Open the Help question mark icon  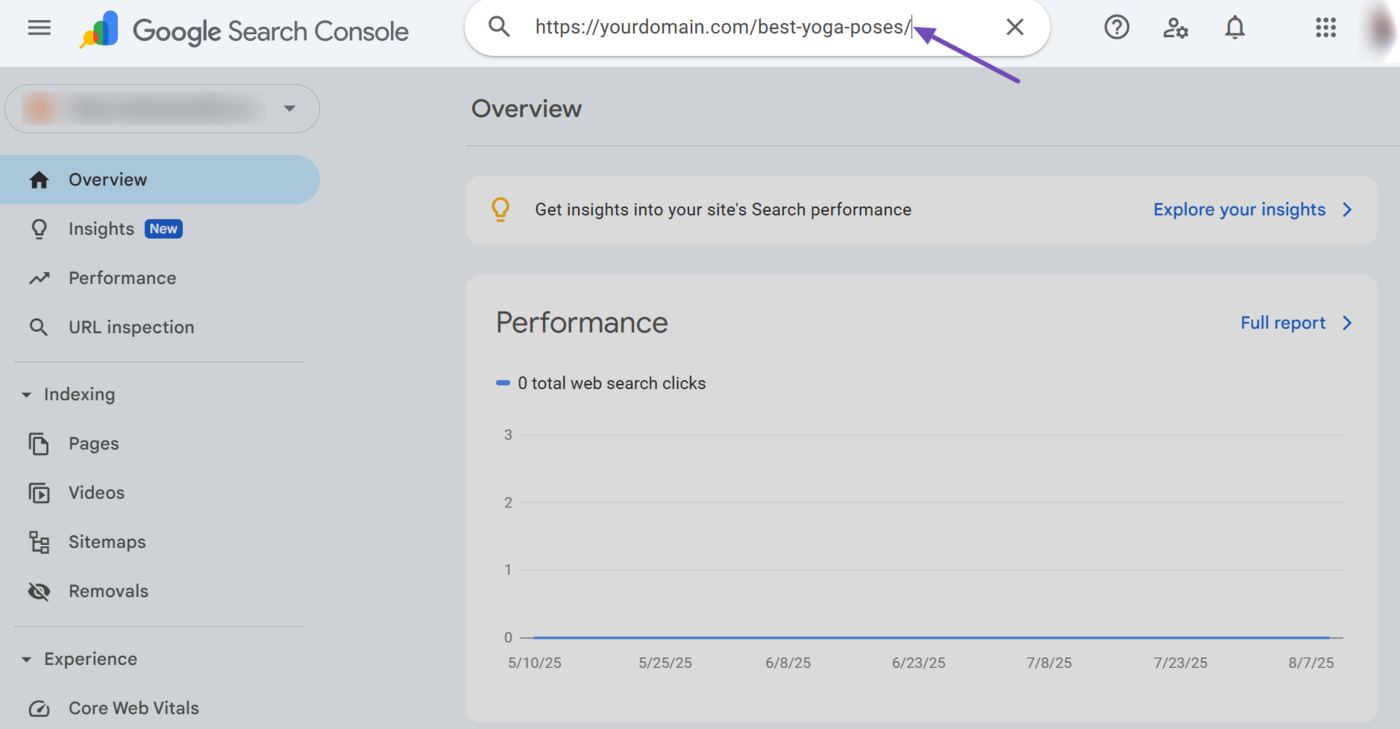(1116, 28)
